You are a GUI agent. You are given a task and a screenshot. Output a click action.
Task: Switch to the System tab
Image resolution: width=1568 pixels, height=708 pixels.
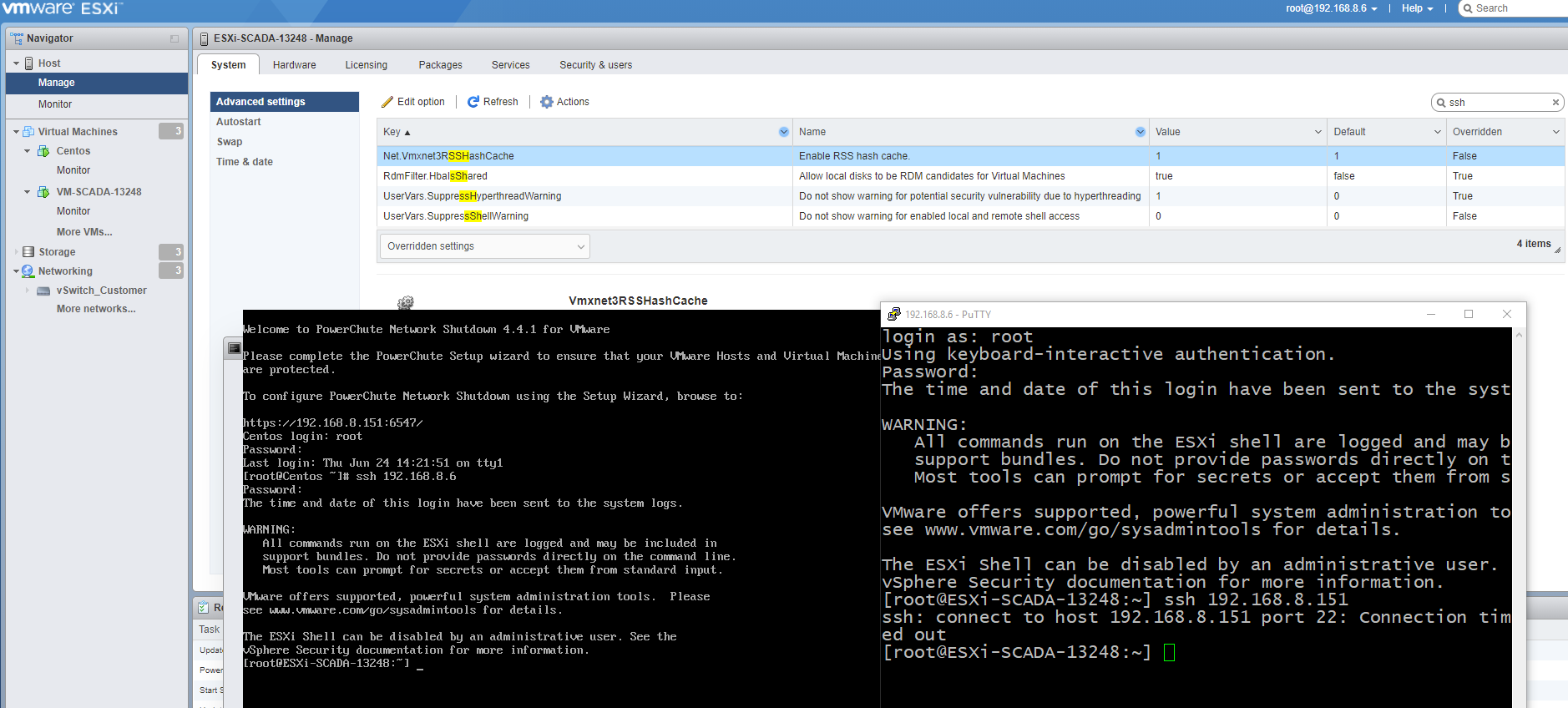tap(228, 65)
